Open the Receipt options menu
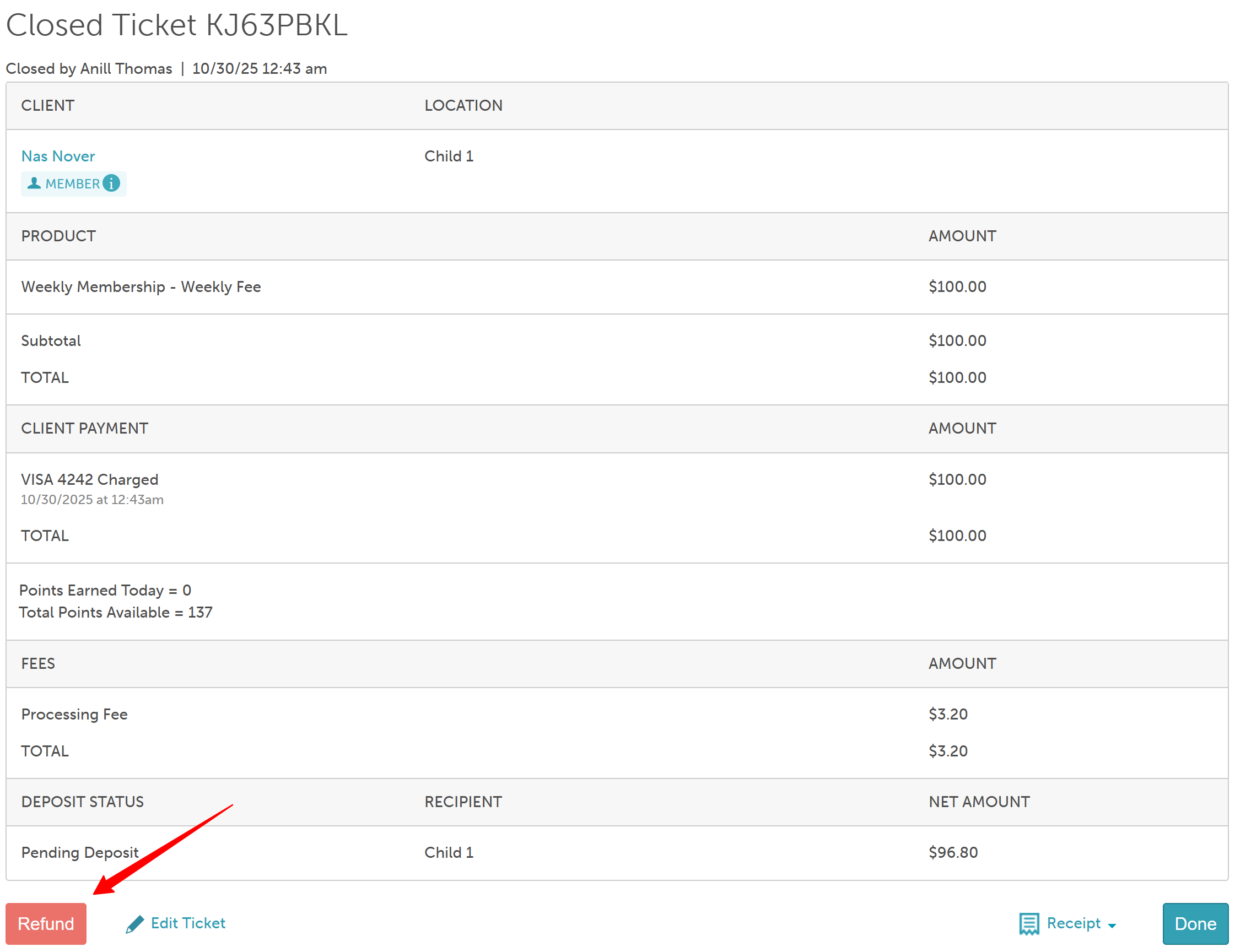Screen dimensions: 1235x952 click(1073, 923)
